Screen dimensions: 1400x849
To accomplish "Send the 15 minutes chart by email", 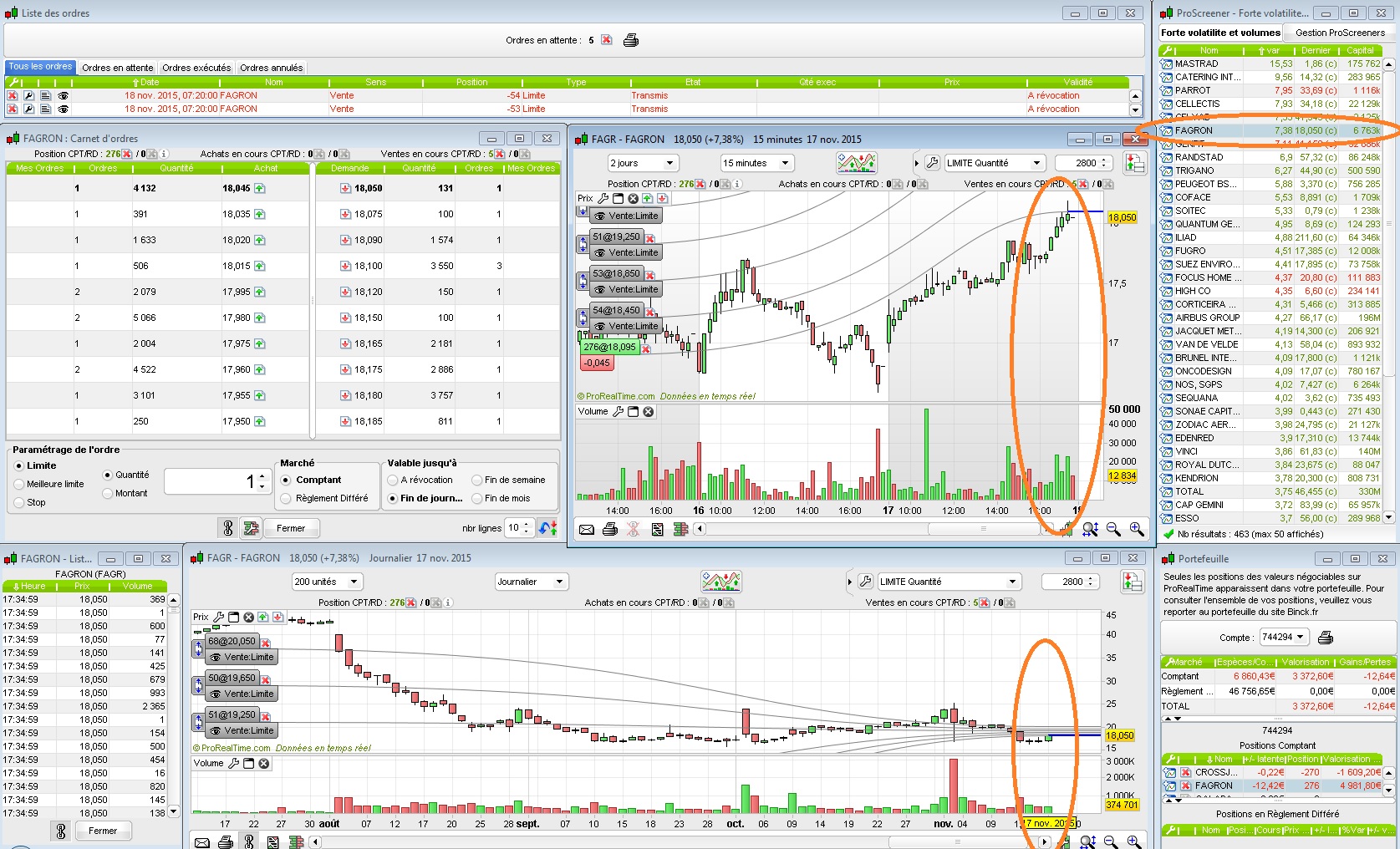I will pos(587,529).
